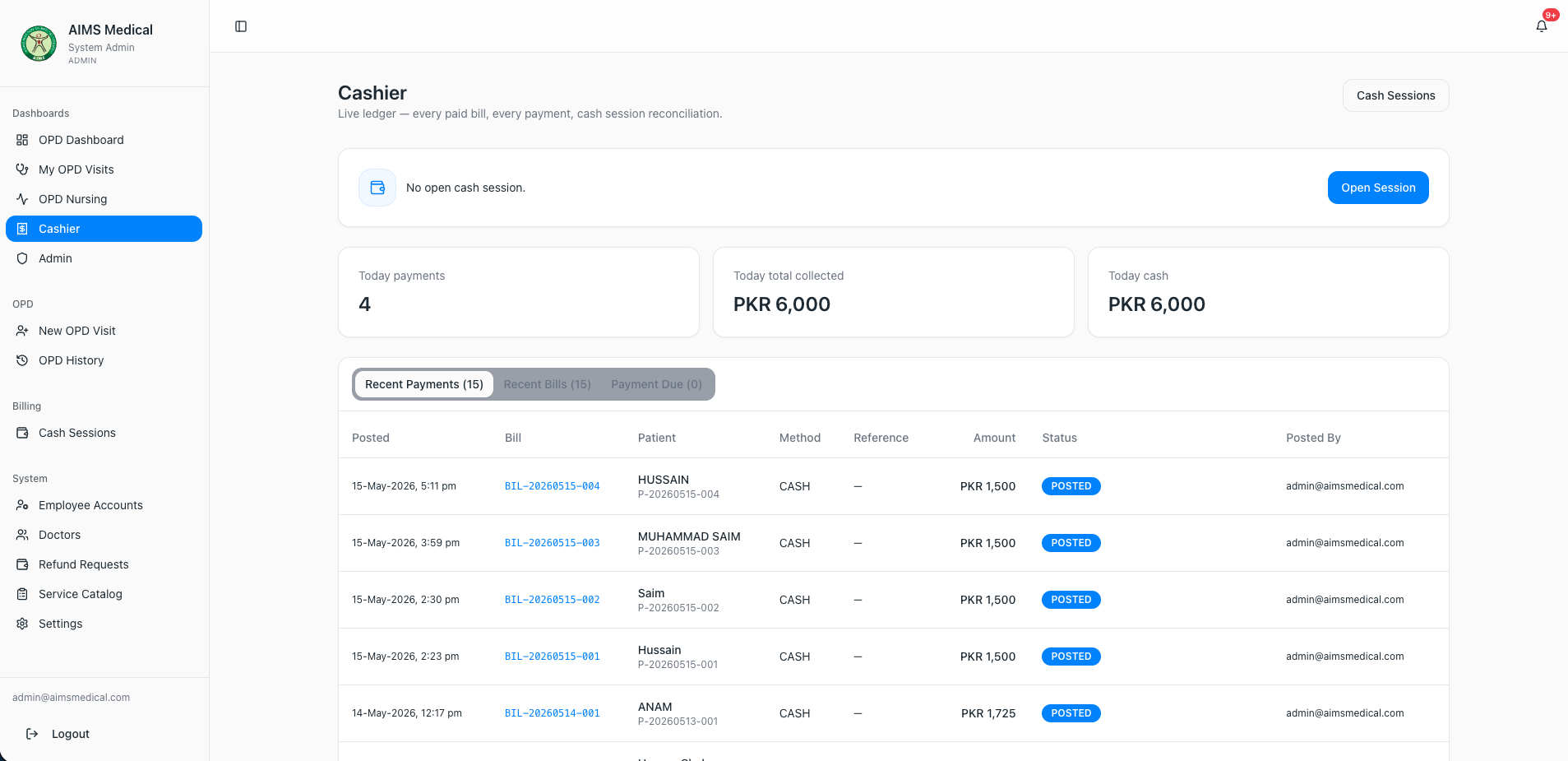The image size is (1568, 761).
Task: Click the New OPD Visit user-plus icon
Action: 22,331
